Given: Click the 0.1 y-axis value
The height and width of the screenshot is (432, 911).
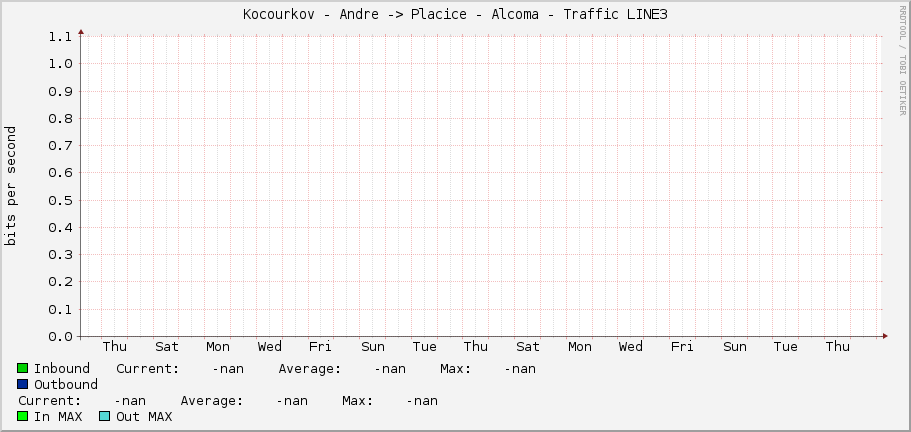Looking at the screenshot, I should click(x=60, y=309).
